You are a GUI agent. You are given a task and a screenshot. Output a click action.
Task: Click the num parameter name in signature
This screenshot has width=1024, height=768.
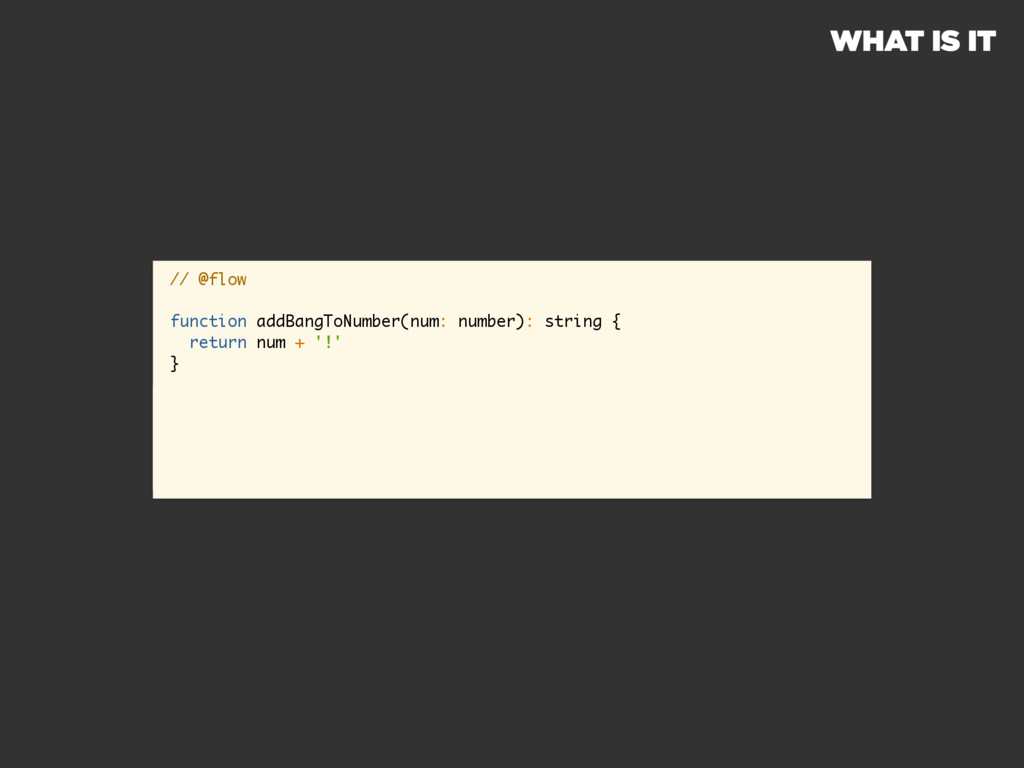point(424,322)
